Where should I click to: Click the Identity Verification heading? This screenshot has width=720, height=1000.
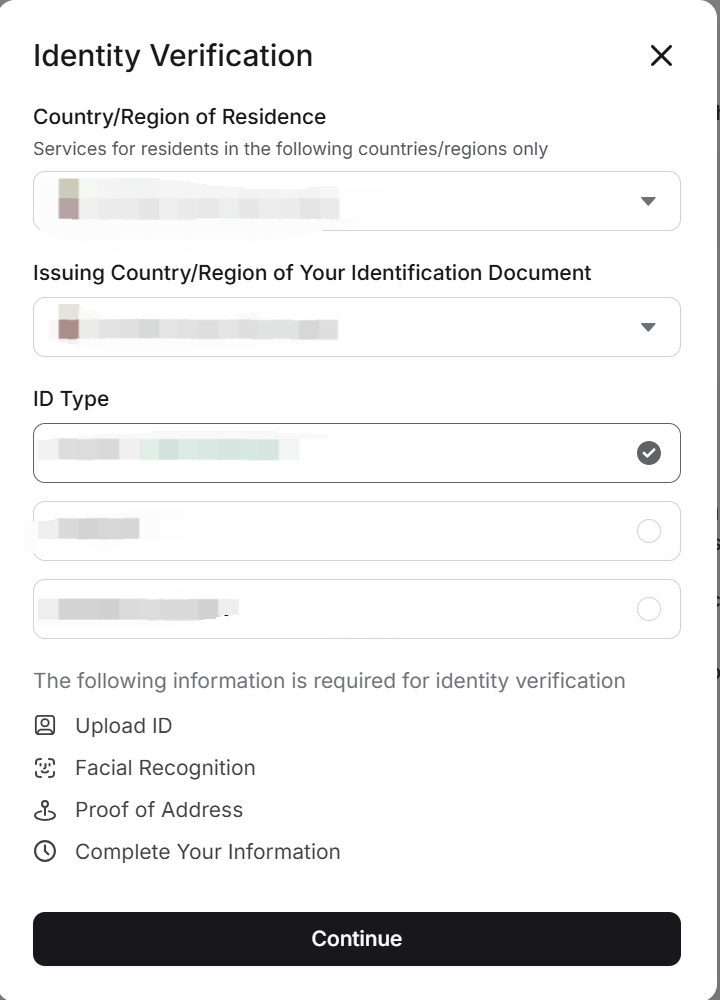(173, 56)
